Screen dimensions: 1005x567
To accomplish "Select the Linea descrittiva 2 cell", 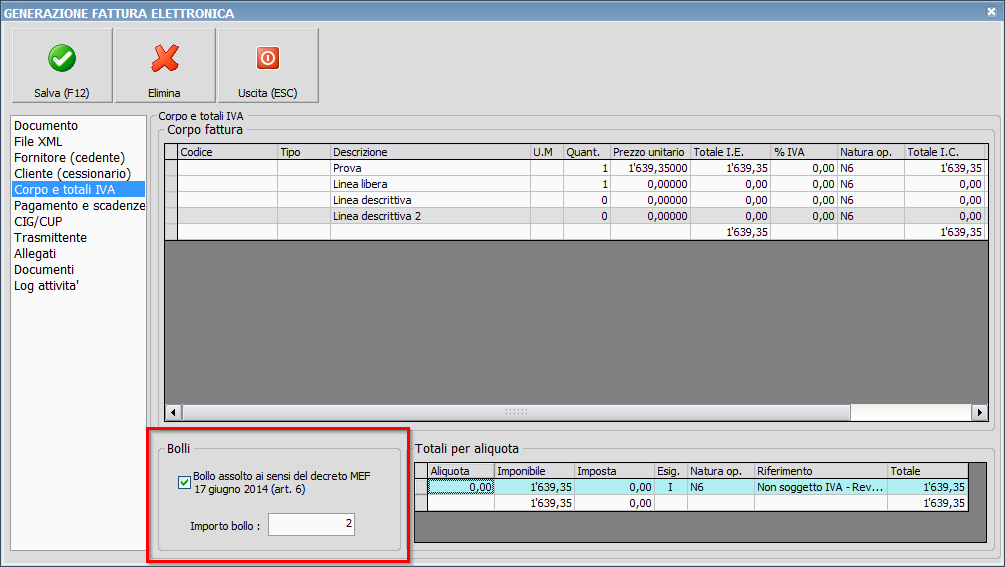I will tap(430, 216).
